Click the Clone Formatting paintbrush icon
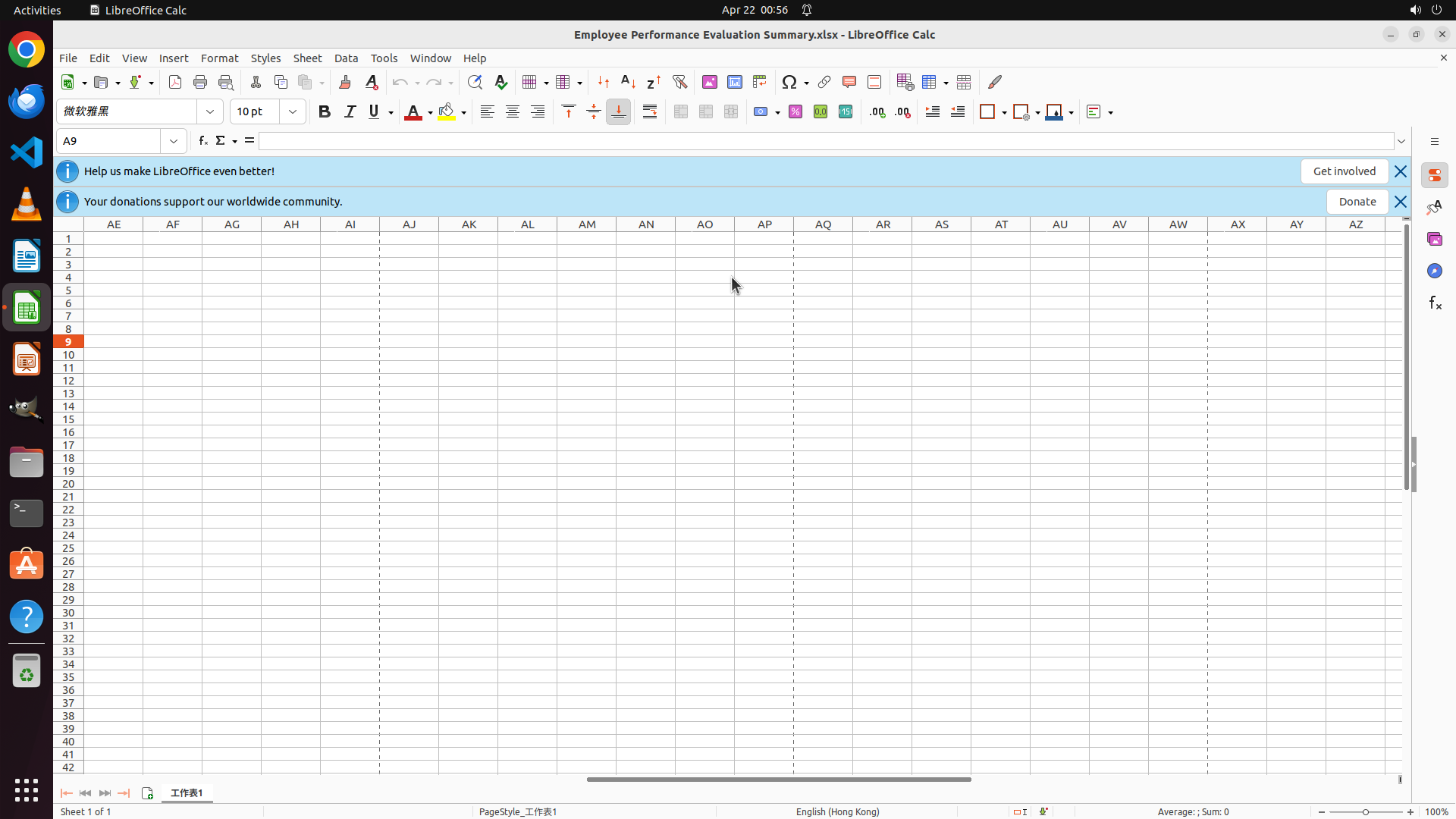 [x=345, y=82]
